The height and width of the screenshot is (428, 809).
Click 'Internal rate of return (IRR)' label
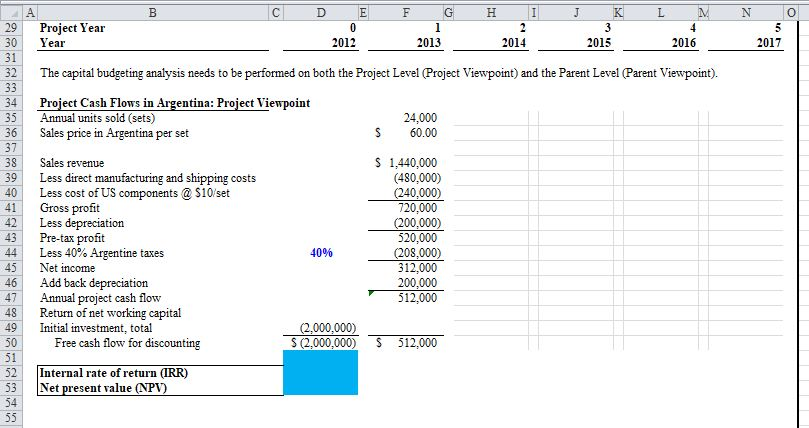coord(114,372)
